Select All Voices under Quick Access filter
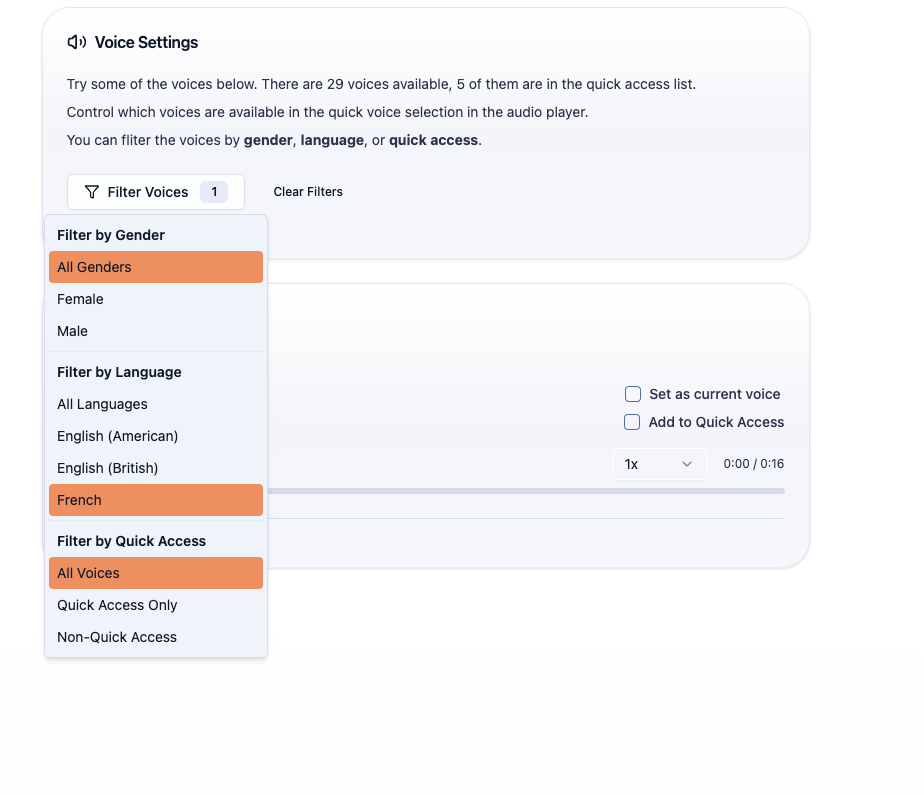The image size is (924, 795). pyautogui.click(x=155, y=573)
